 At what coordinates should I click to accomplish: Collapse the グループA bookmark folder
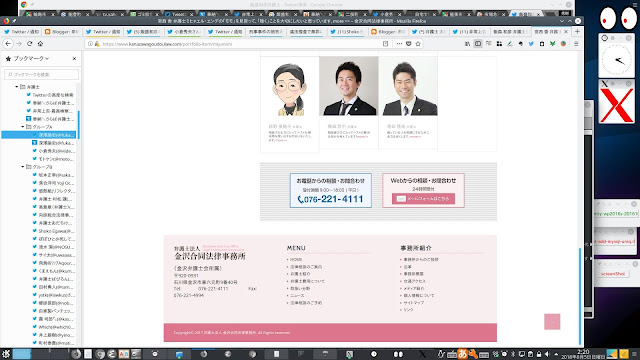[x=23, y=127]
